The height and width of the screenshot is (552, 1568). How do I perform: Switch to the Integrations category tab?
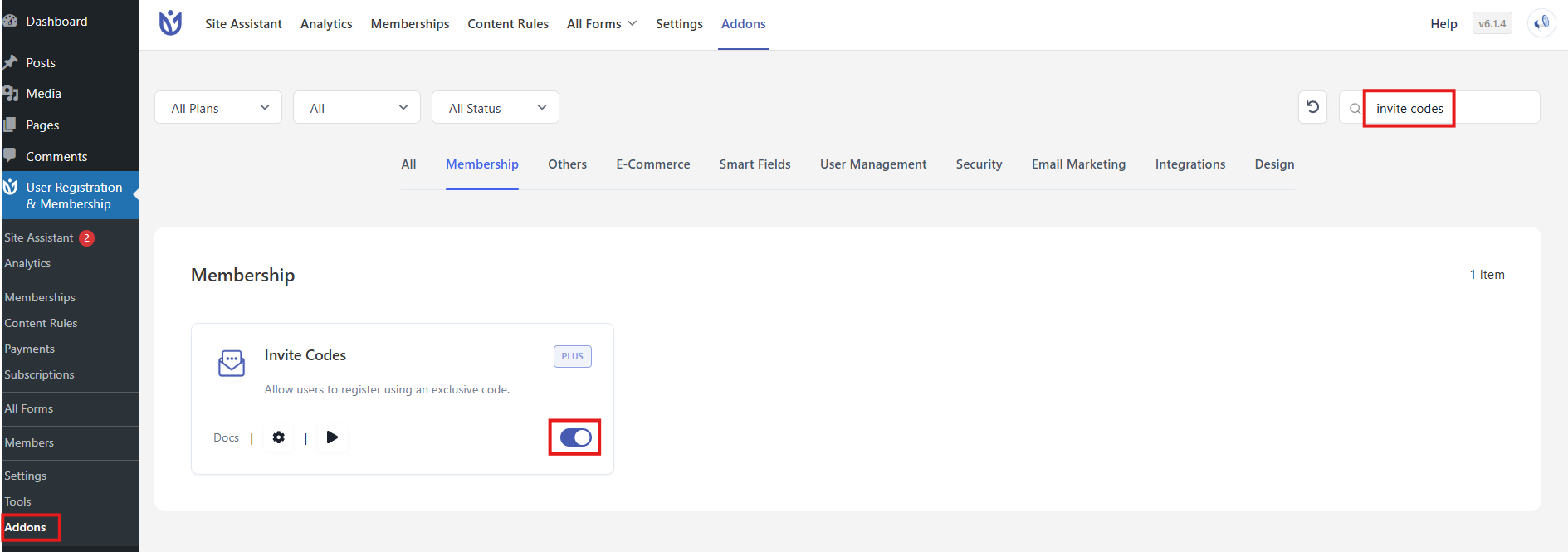(x=1190, y=164)
